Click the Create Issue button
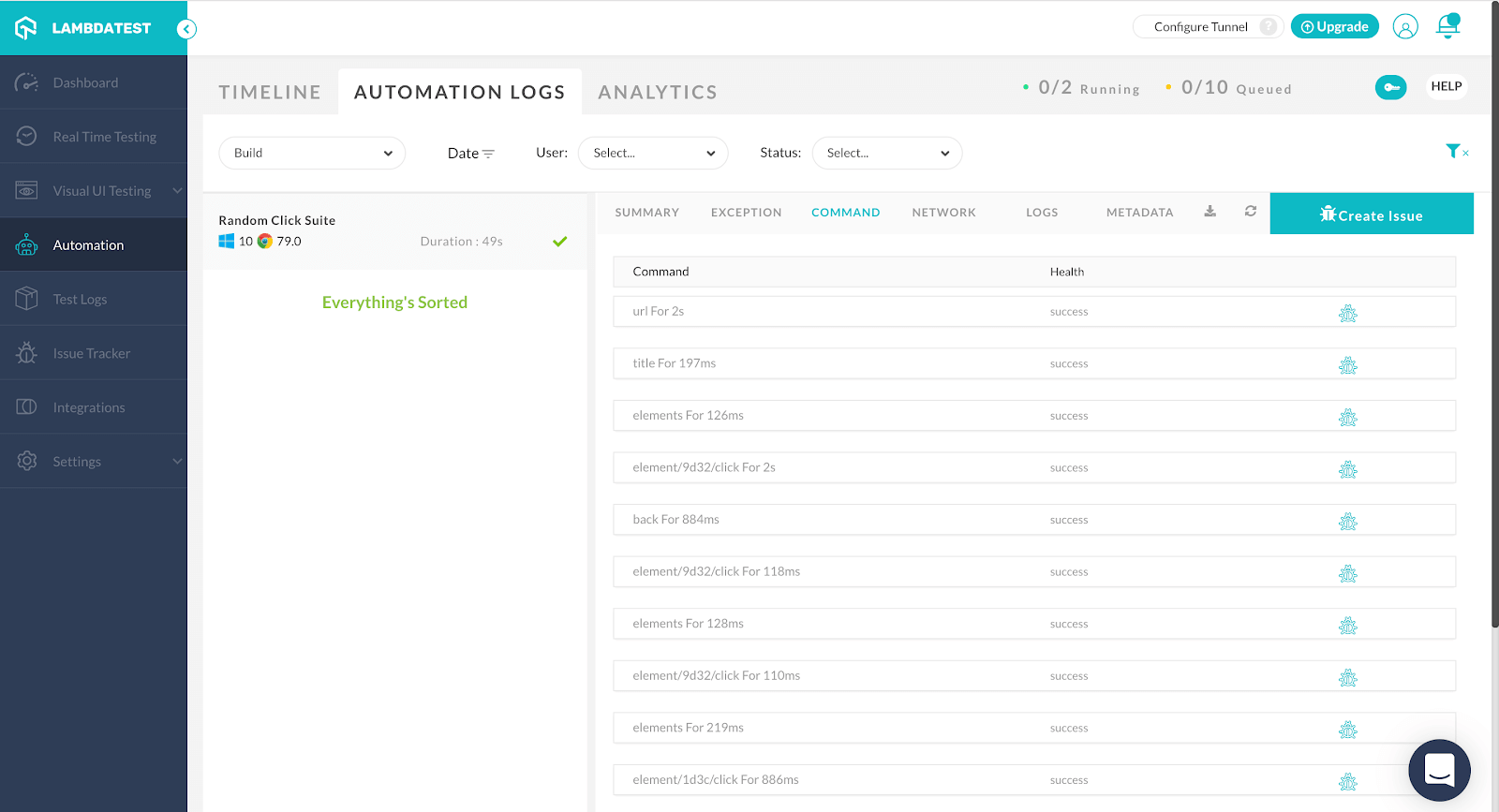 [x=1371, y=214]
